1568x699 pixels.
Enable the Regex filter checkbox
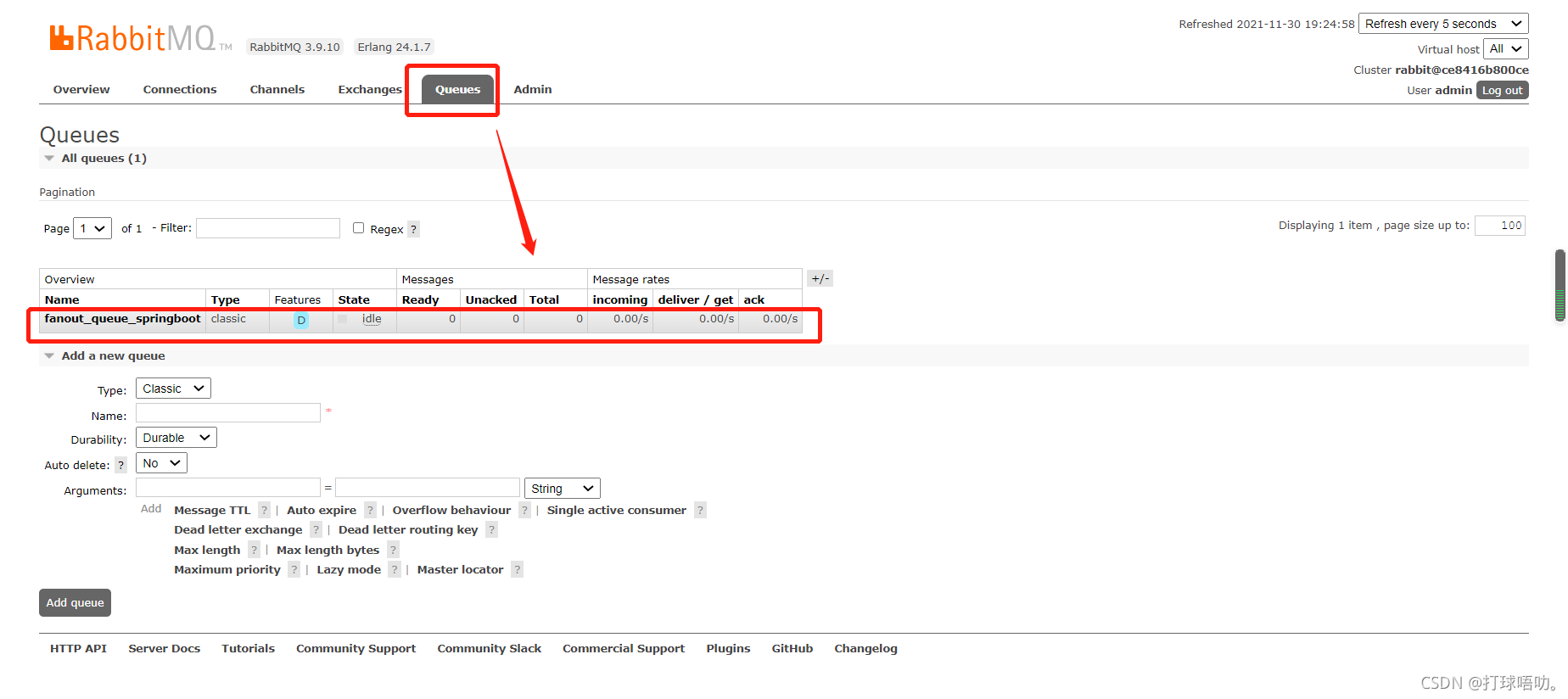(358, 227)
